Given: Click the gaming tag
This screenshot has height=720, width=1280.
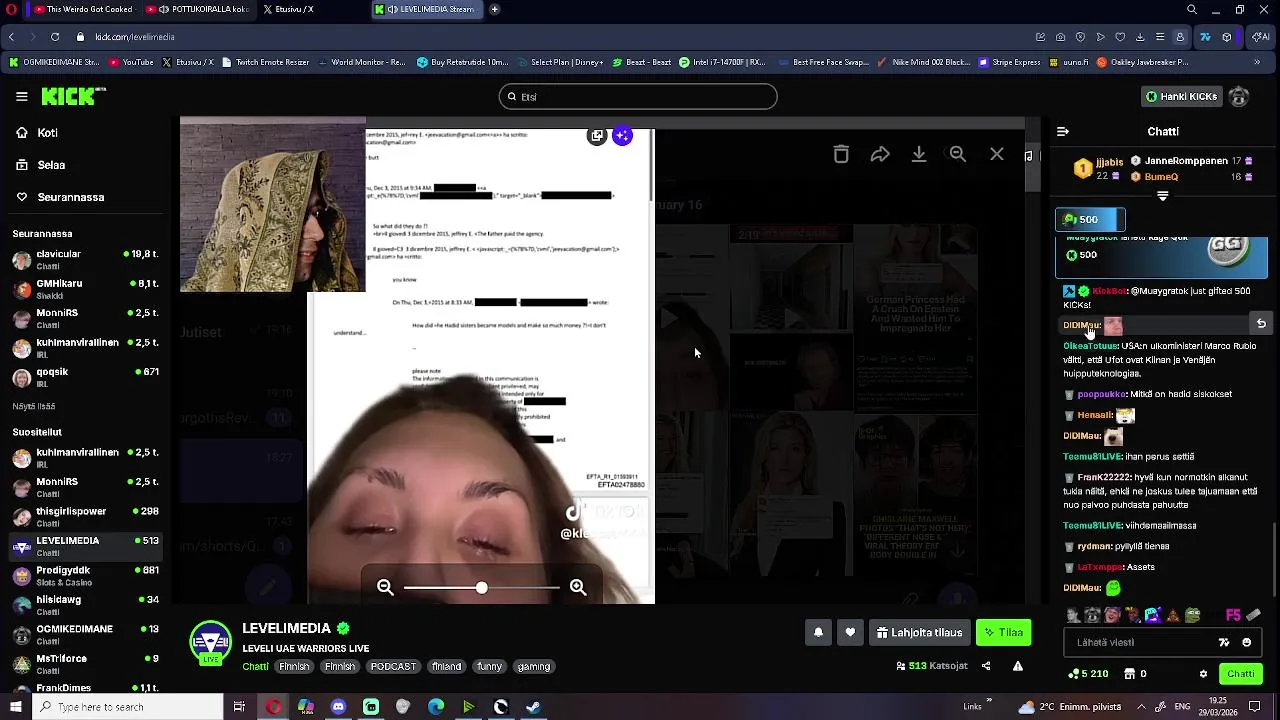Looking at the screenshot, I should pos(534,666).
